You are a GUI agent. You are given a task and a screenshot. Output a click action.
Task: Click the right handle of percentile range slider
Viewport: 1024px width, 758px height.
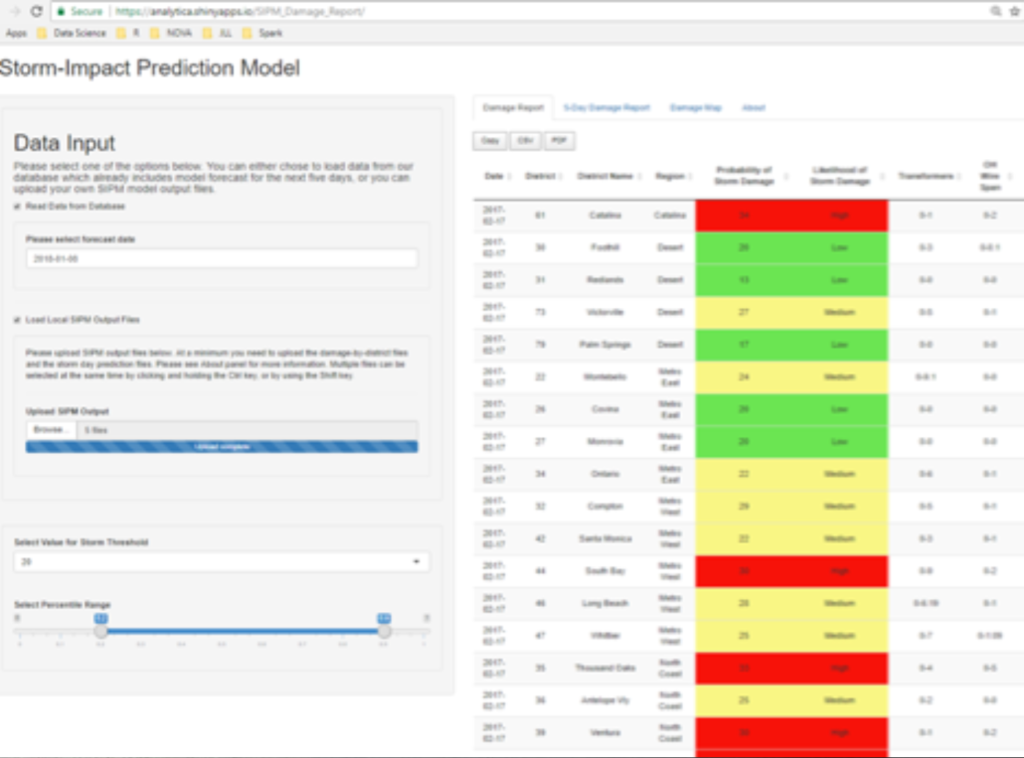click(x=384, y=631)
